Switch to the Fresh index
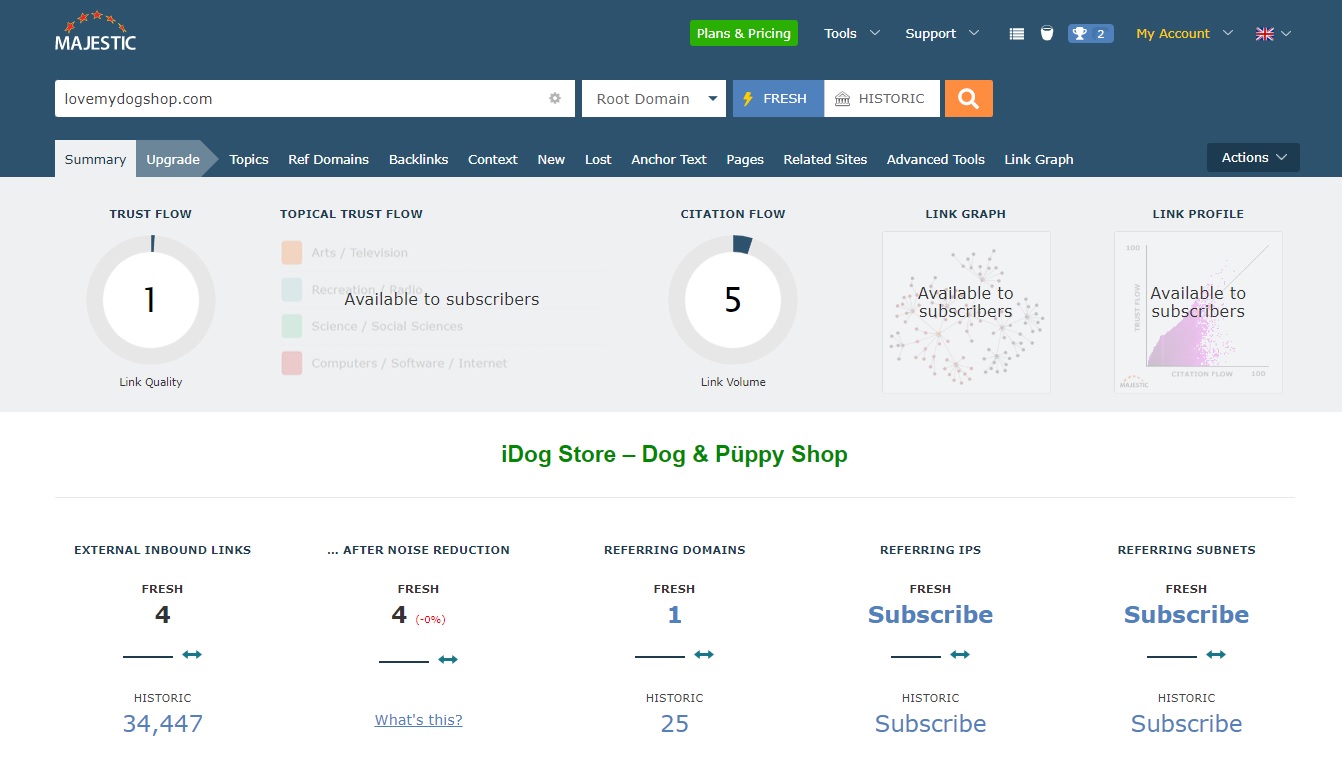The height and width of the screenshot is (760, 1342). click(x=778, y=98)
